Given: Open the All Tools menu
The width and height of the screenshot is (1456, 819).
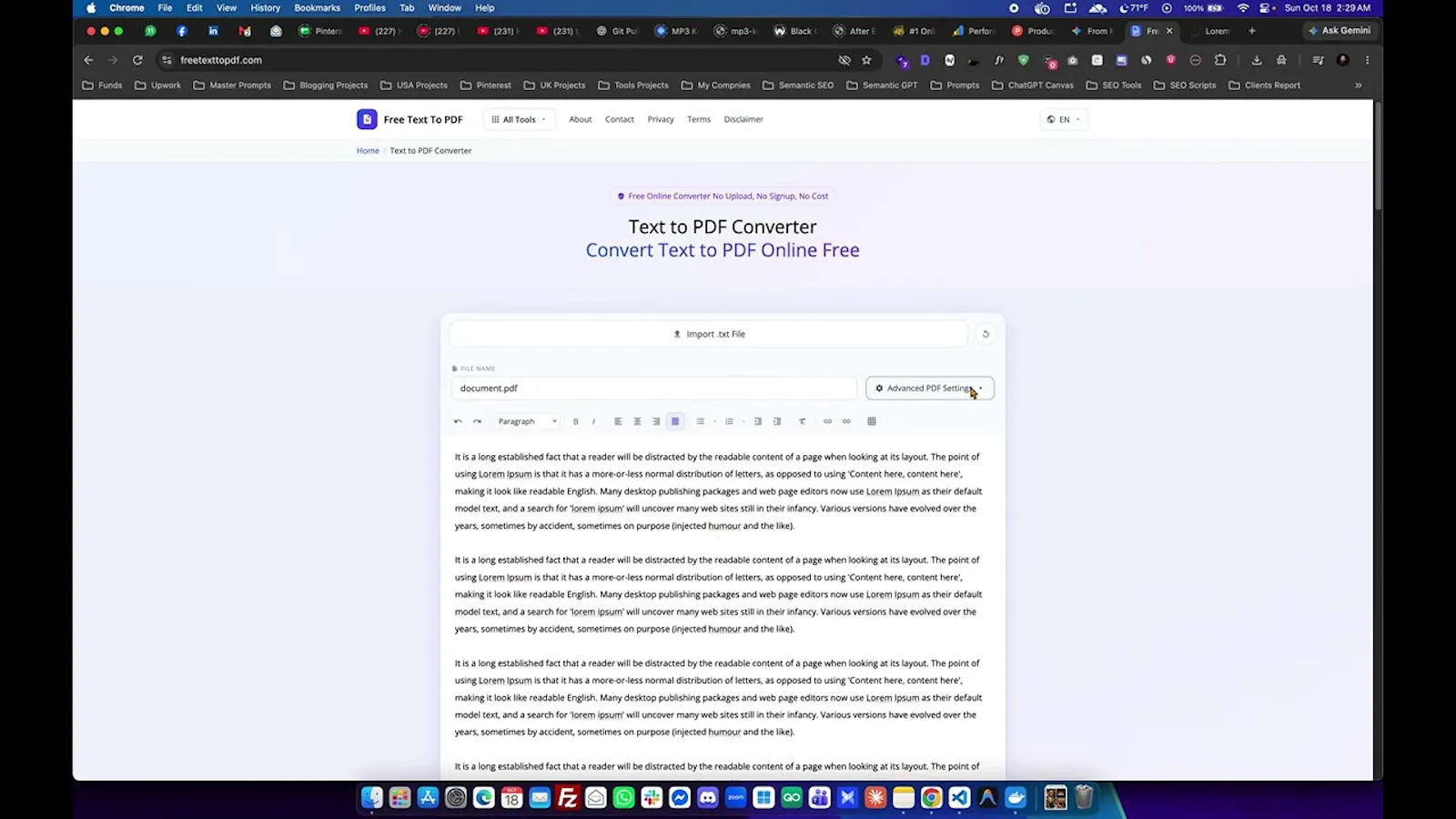Looking at the screenshot, I should (x=519, y=119).
